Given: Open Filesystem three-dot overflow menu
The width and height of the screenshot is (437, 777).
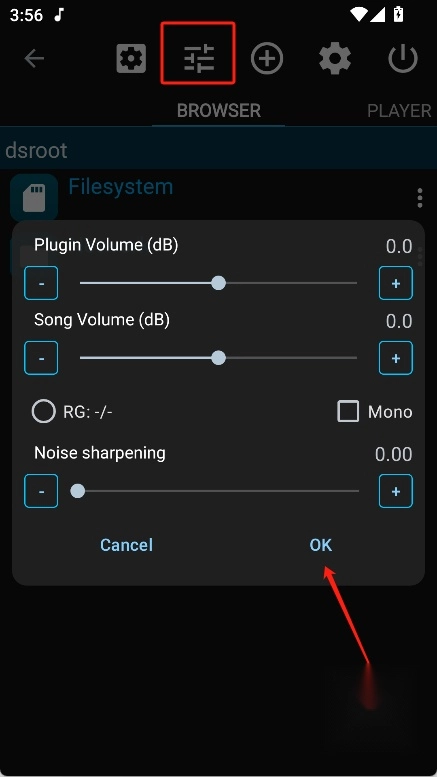Looking at the screenshot, I should pyautogui.click(x=420, y=198).
